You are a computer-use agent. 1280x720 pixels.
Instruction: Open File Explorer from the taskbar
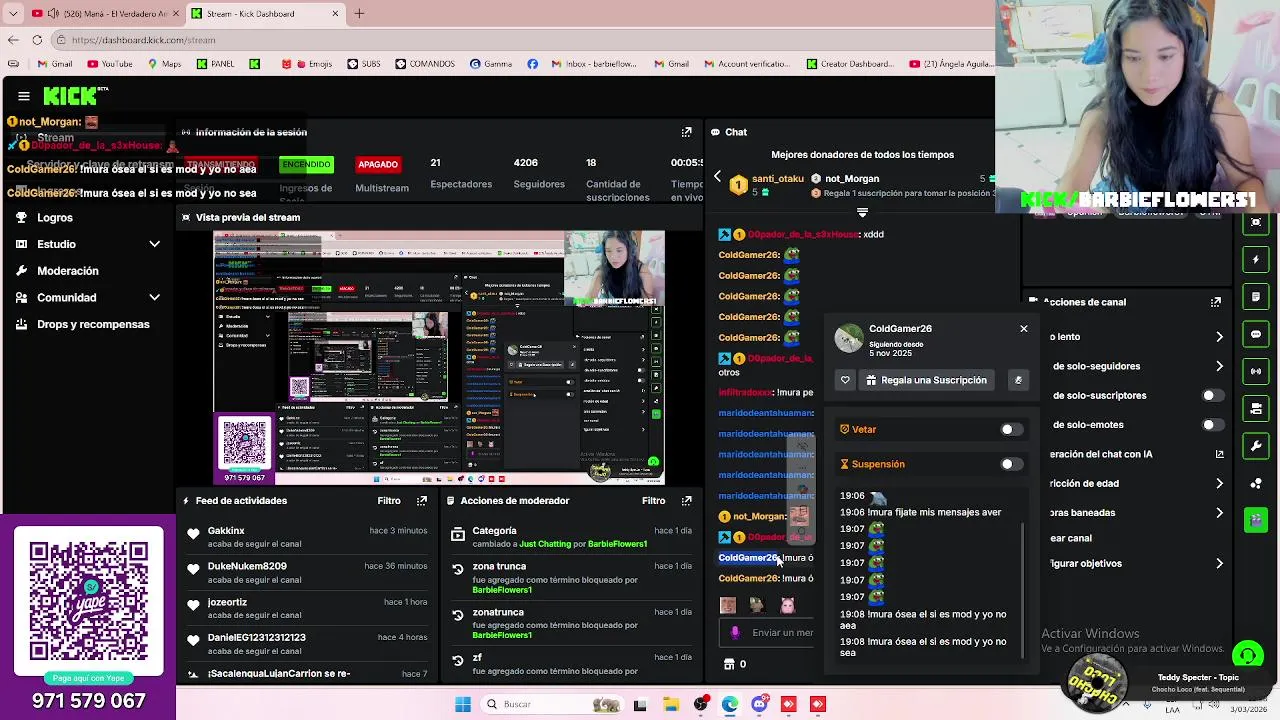click(x=670, y=704)
